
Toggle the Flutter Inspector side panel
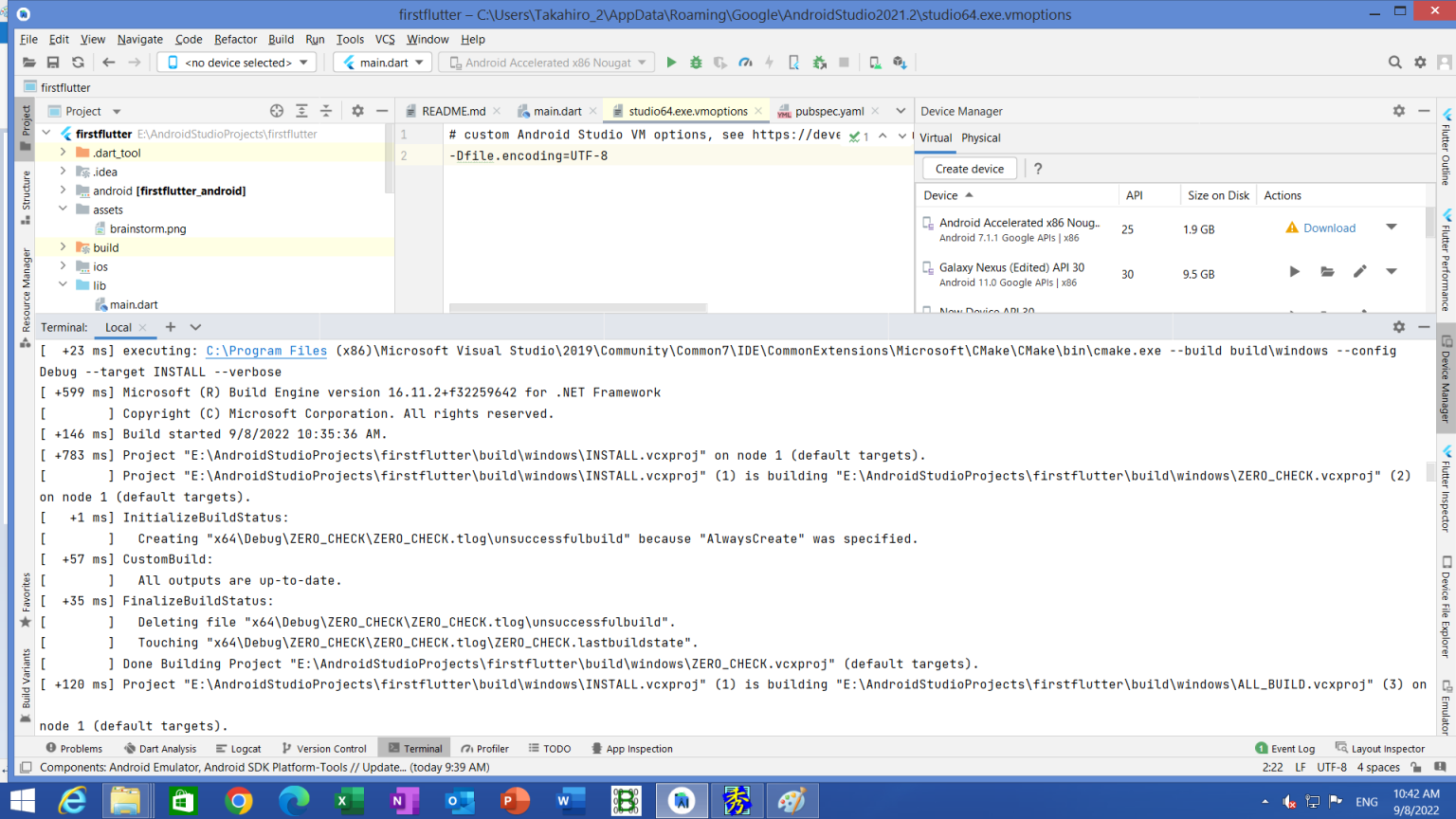coord(1447,488)
